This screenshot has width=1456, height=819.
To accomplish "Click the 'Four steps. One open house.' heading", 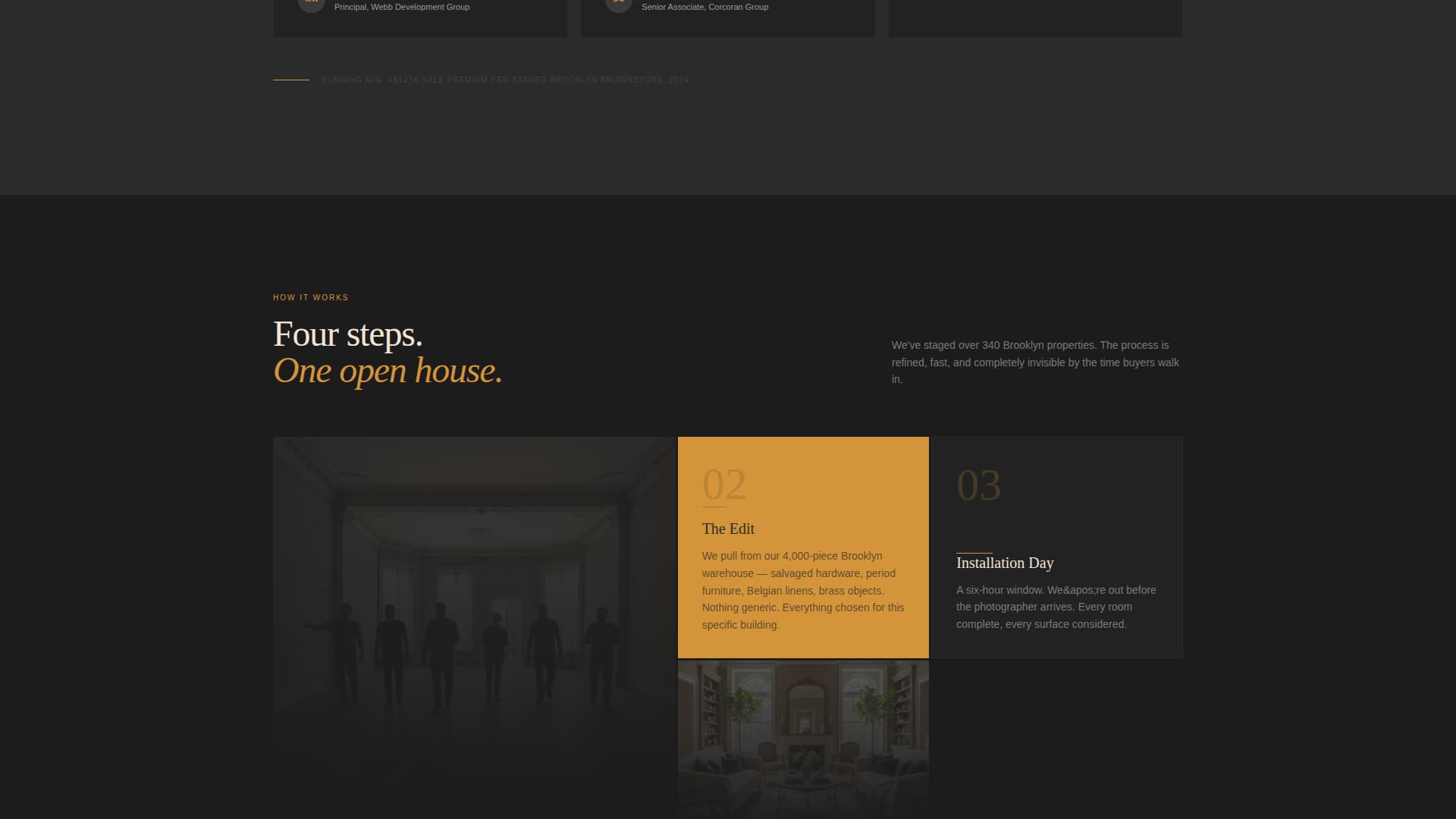I will pyautogui.click(x=388, y=353).
